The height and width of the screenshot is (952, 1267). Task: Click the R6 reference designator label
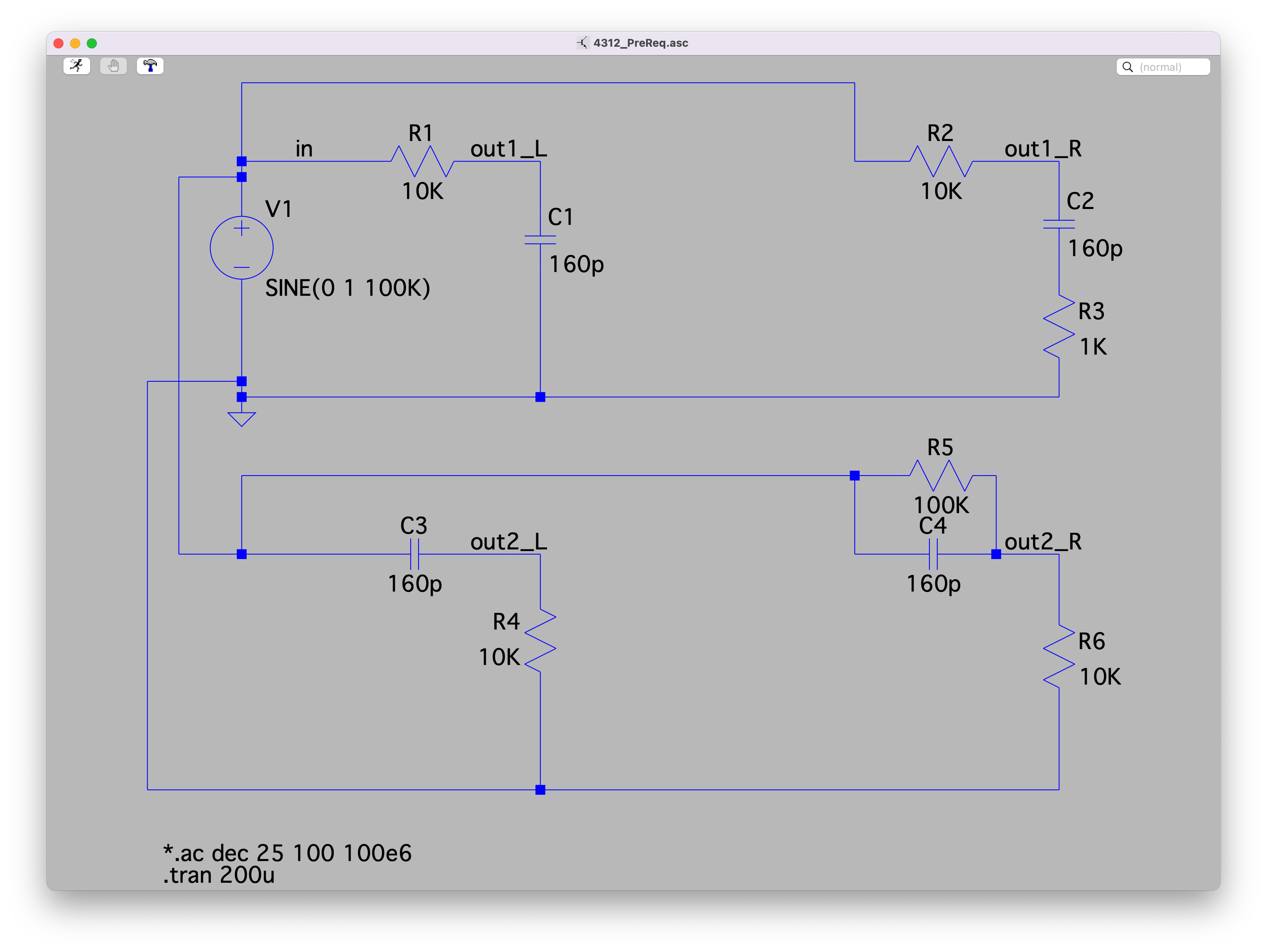point(1091,642)
